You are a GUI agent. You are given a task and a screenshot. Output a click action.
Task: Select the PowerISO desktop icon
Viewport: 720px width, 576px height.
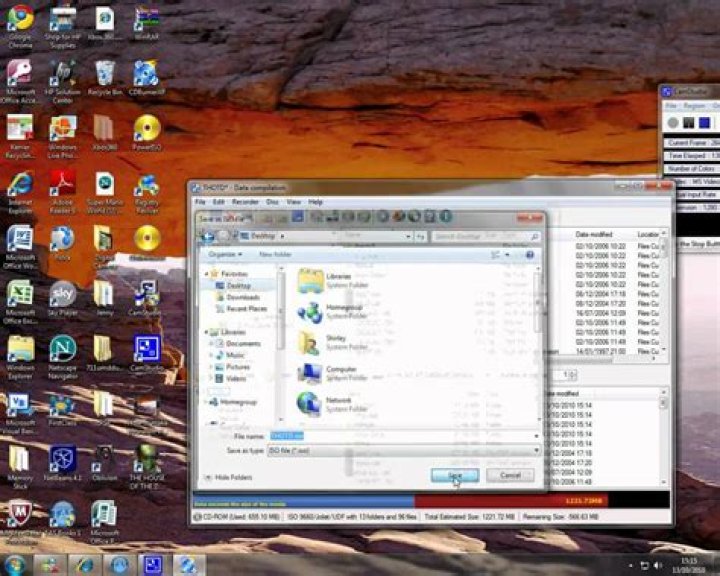(147, 131)
